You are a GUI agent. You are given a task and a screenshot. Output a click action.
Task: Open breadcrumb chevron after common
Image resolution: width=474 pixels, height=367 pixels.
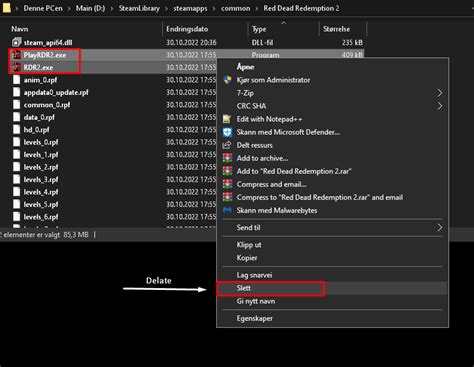click(x=257, y=8)
